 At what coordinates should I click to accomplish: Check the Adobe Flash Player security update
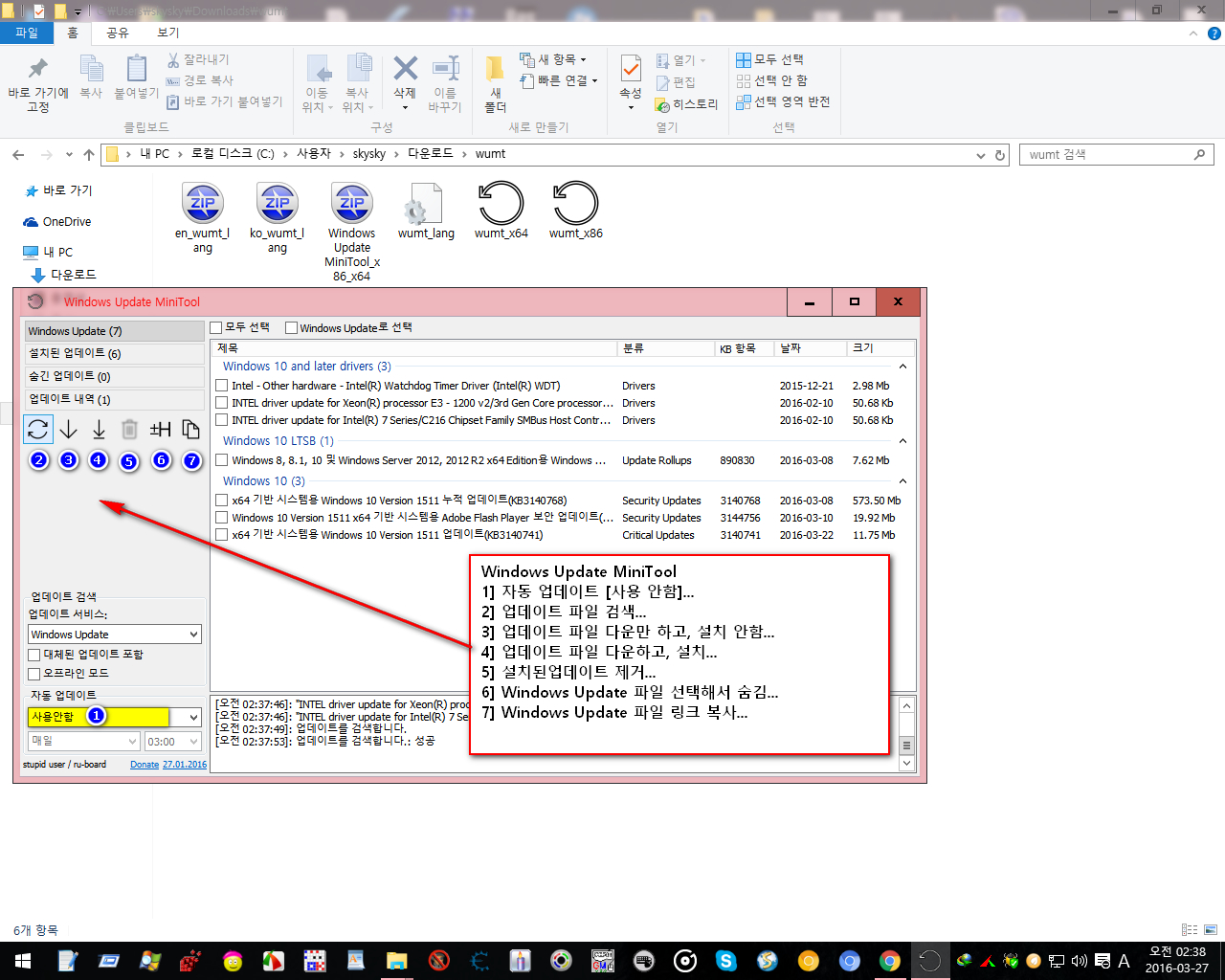[x=222, y=518]
